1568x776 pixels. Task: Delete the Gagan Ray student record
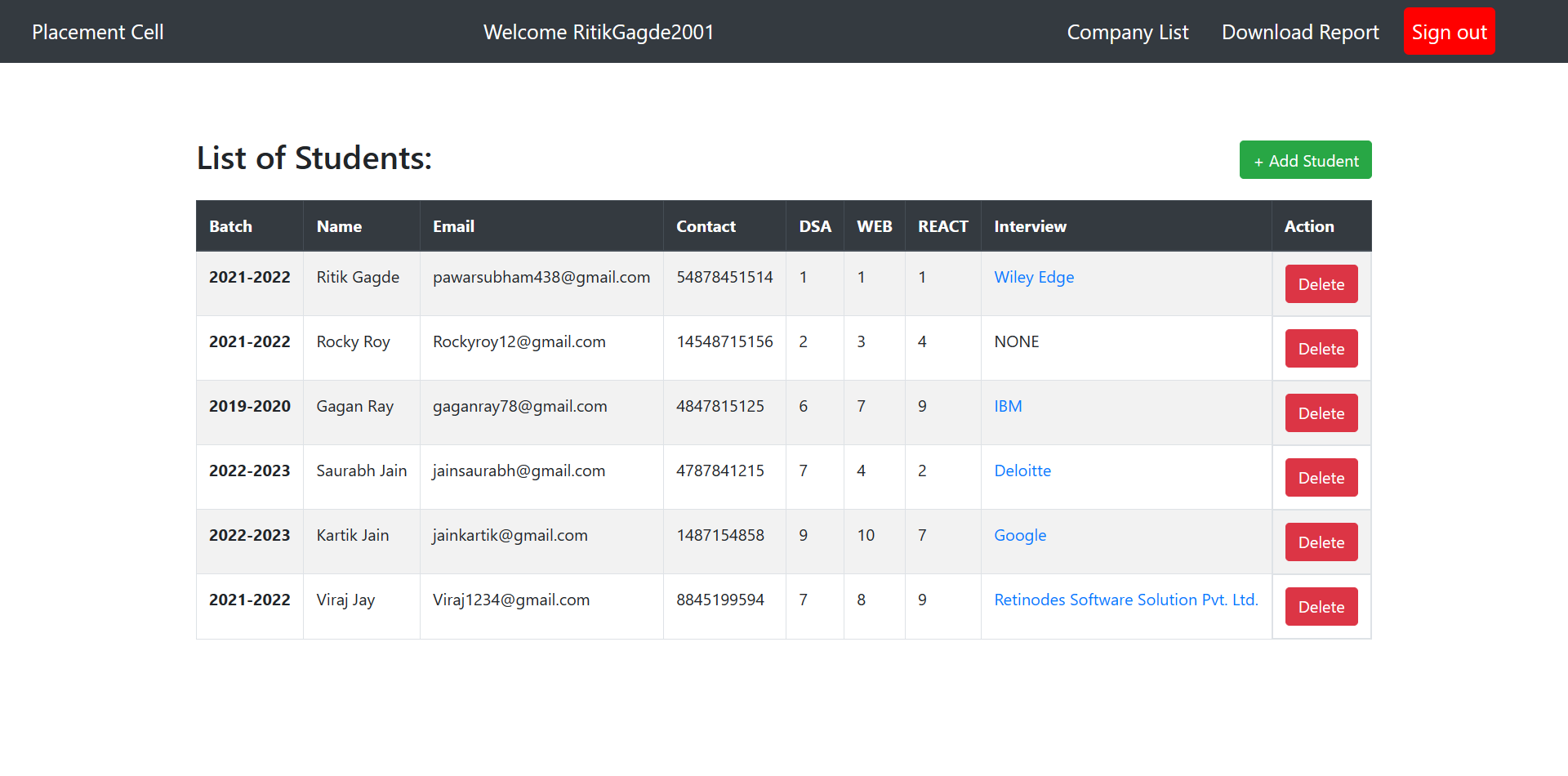click(x=1321, y=413)
